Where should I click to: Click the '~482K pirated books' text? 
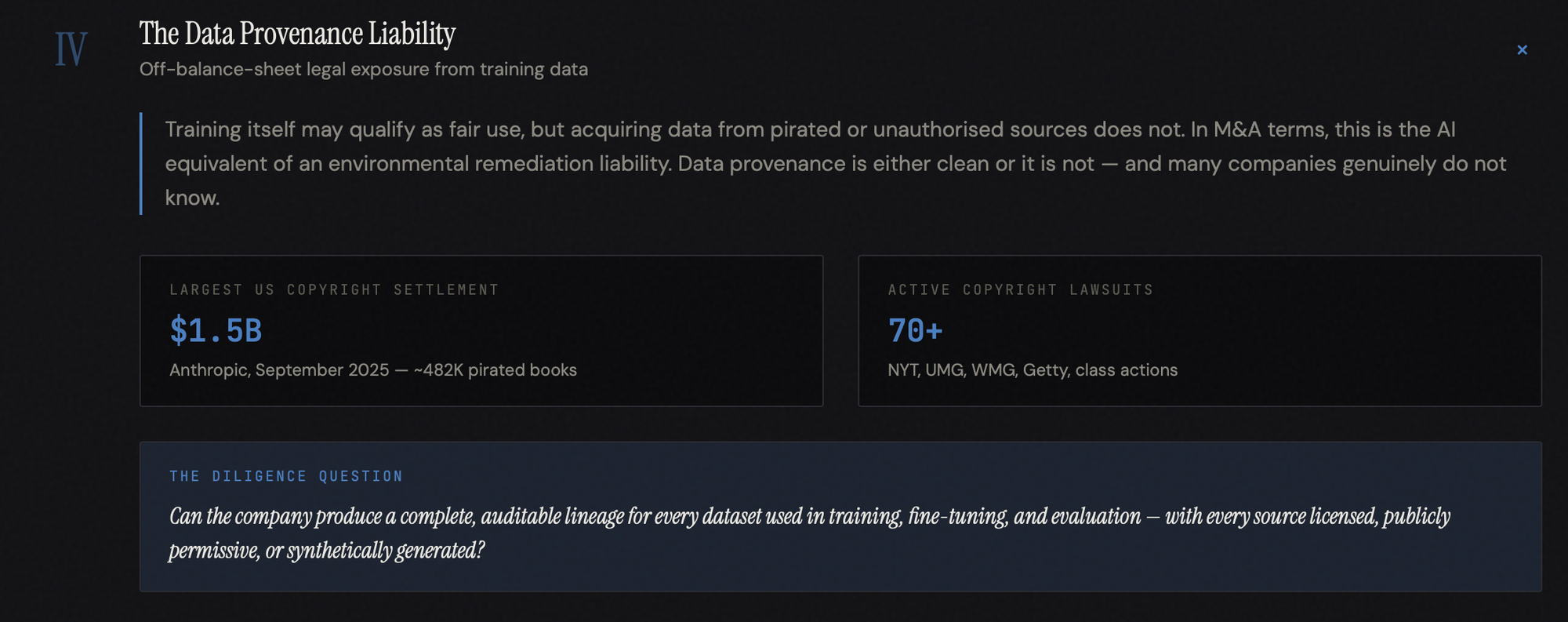[x=495, y=370]
